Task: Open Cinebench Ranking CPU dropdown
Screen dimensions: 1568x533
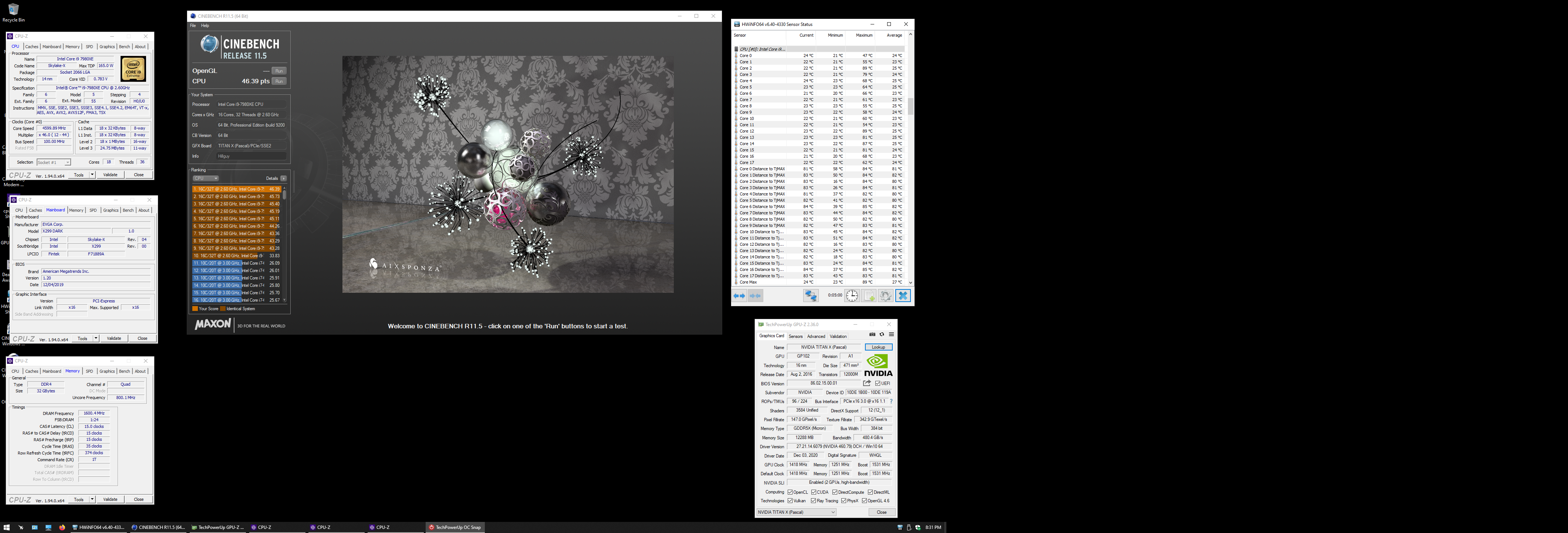Action: tap(206, 178)
